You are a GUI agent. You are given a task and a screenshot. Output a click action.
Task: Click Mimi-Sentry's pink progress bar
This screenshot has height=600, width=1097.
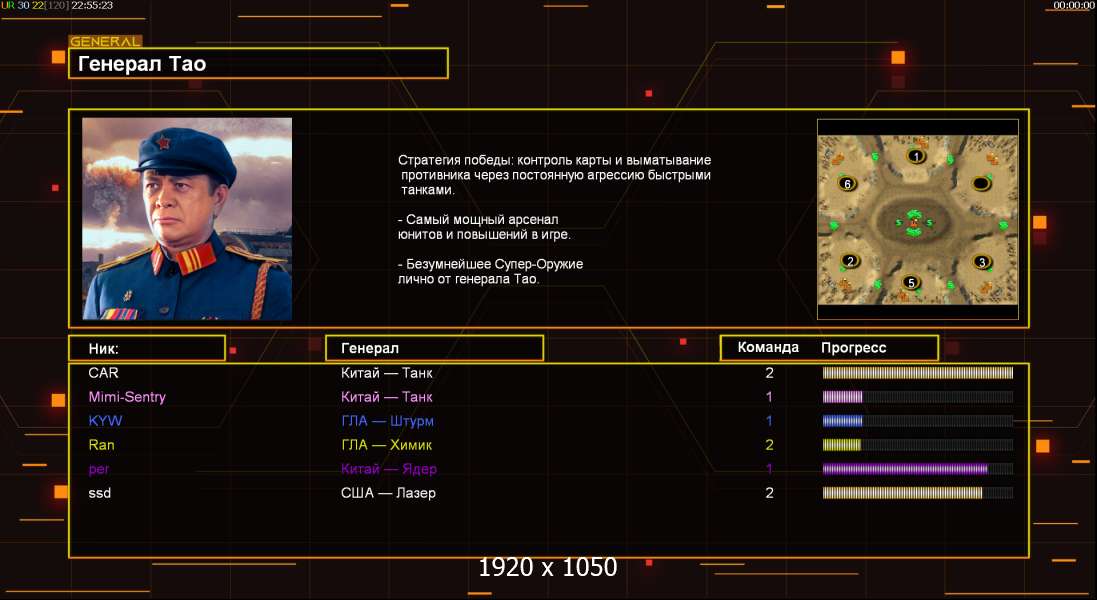pos(918,397)
